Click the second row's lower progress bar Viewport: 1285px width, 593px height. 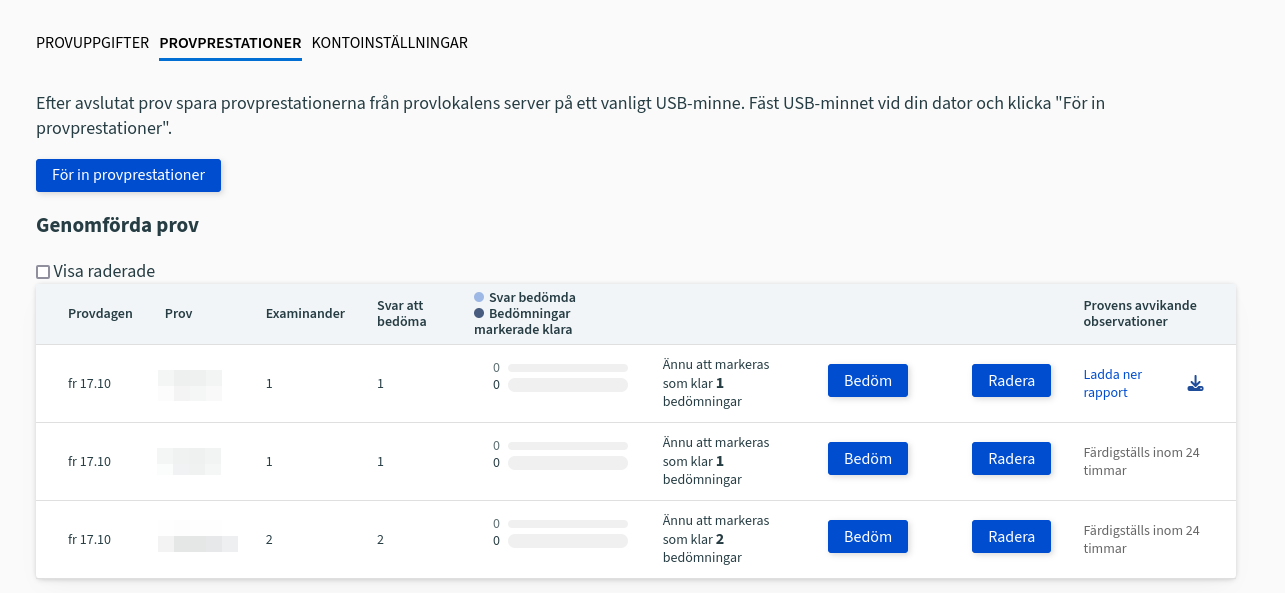(x=567, y=463)
